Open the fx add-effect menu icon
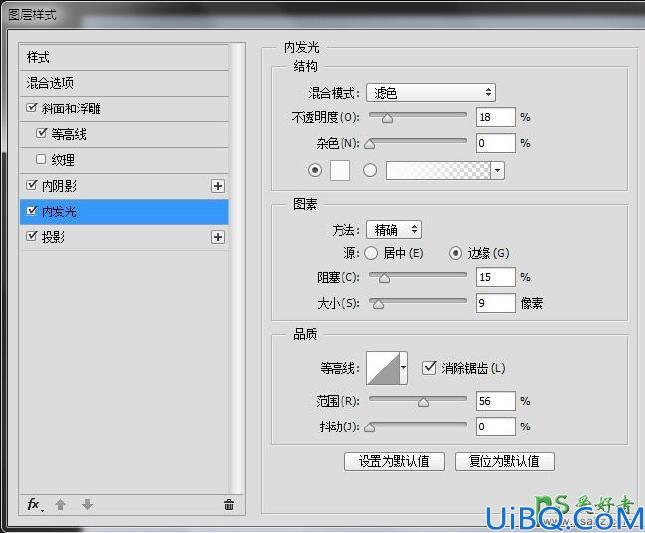 35,504
